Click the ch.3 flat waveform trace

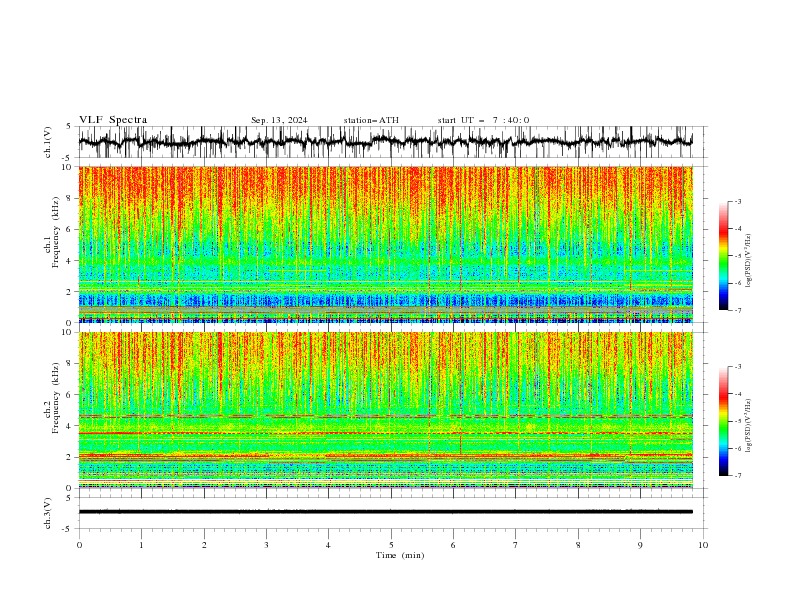click(x=385, y=512)
